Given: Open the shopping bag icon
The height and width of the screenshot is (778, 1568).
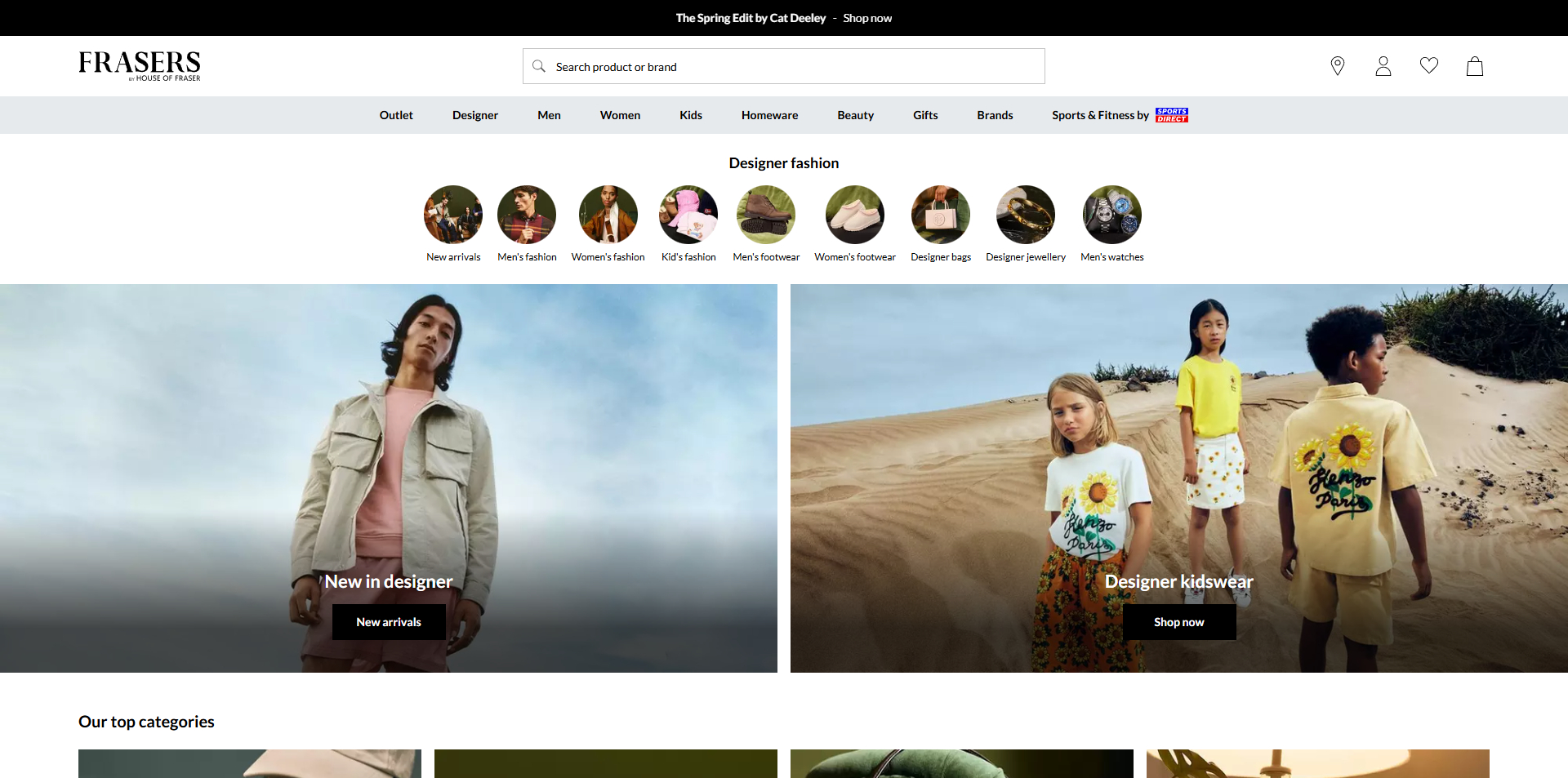Looking at the screenshot, I should 1474,66.
